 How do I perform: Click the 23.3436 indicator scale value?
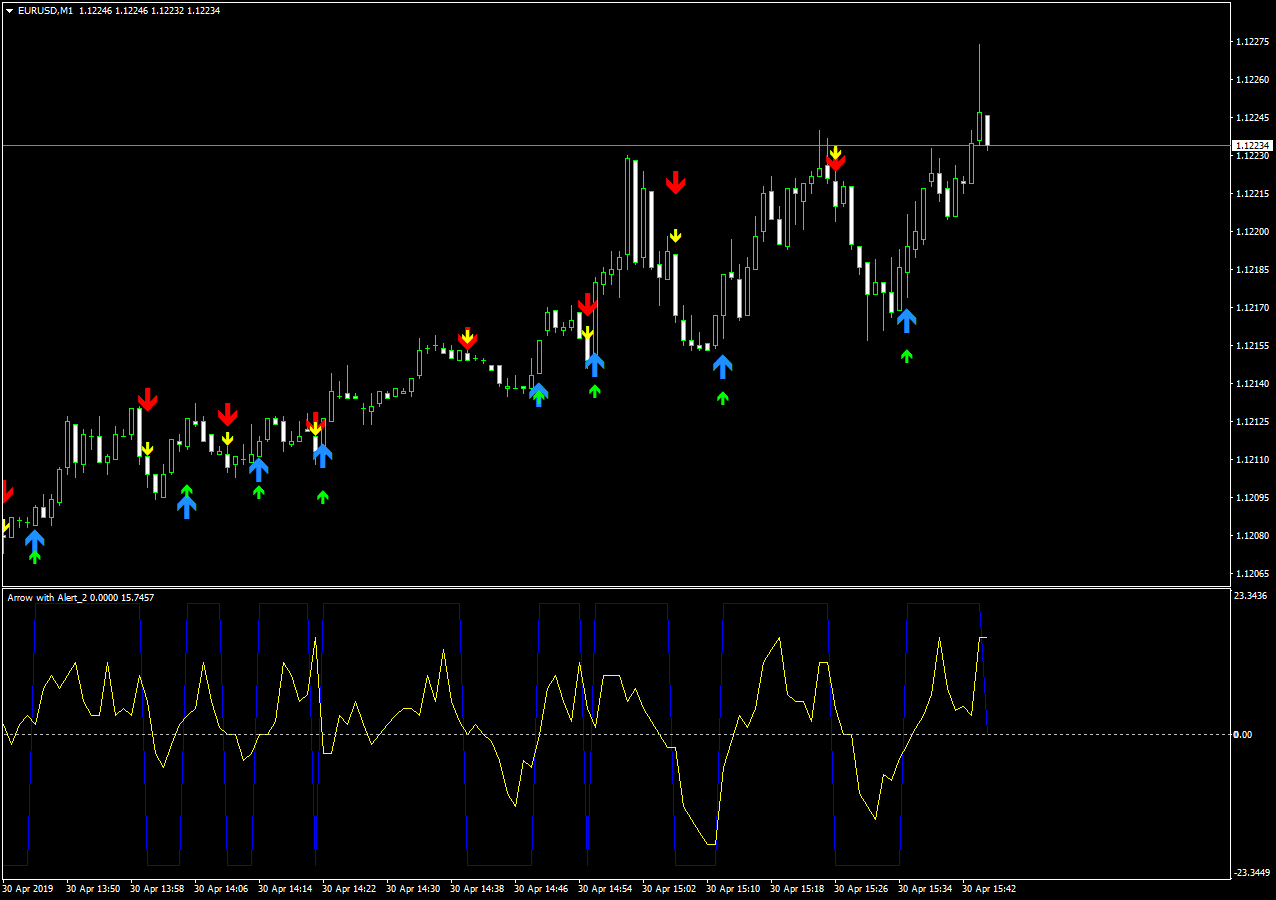[1253, 596]
